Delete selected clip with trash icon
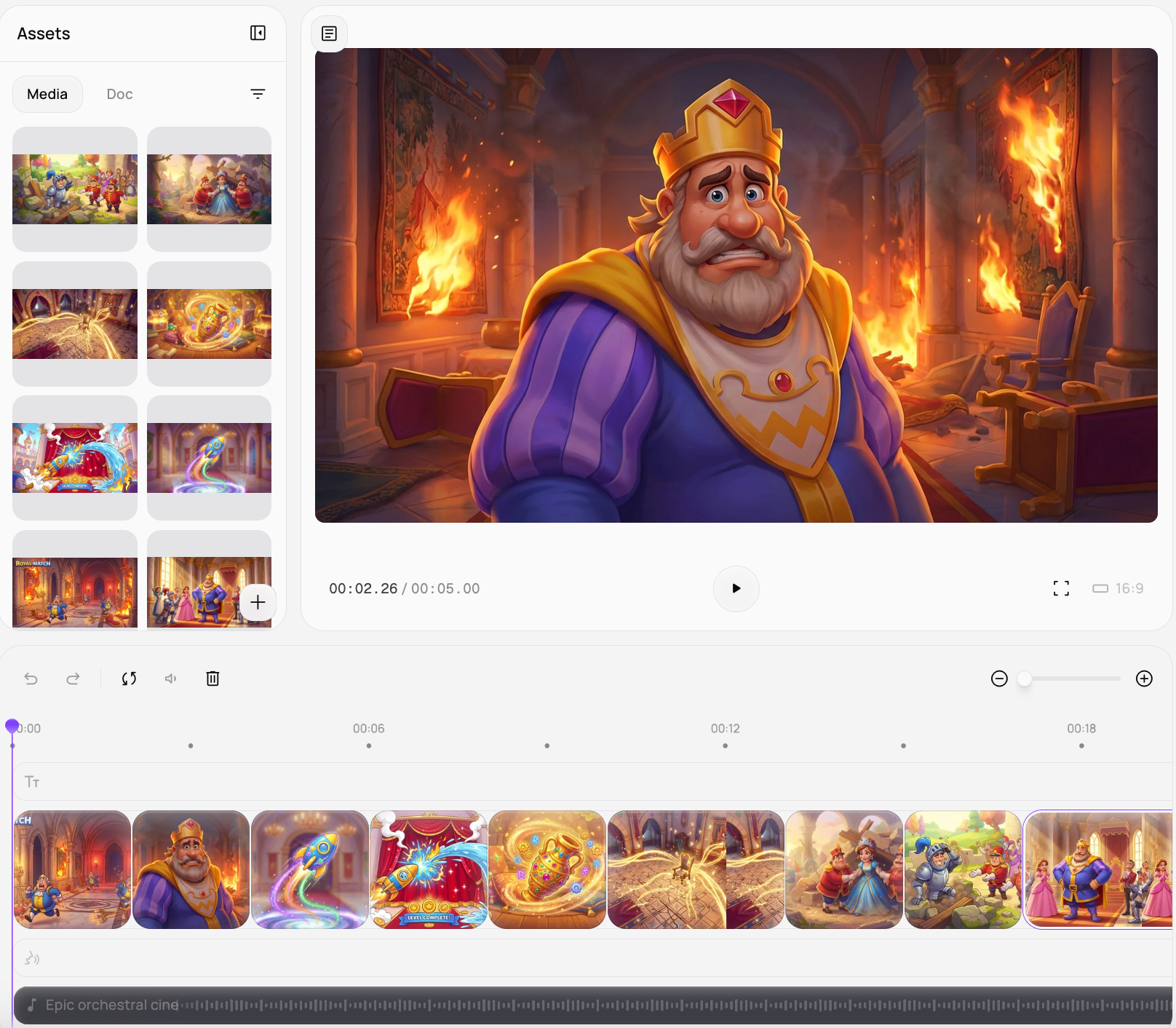Screen dimensions: 1176x1028 pos(212,679)
